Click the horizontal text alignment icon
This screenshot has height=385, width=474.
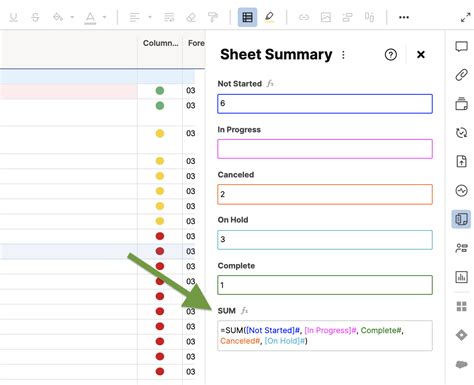(135, 17)
